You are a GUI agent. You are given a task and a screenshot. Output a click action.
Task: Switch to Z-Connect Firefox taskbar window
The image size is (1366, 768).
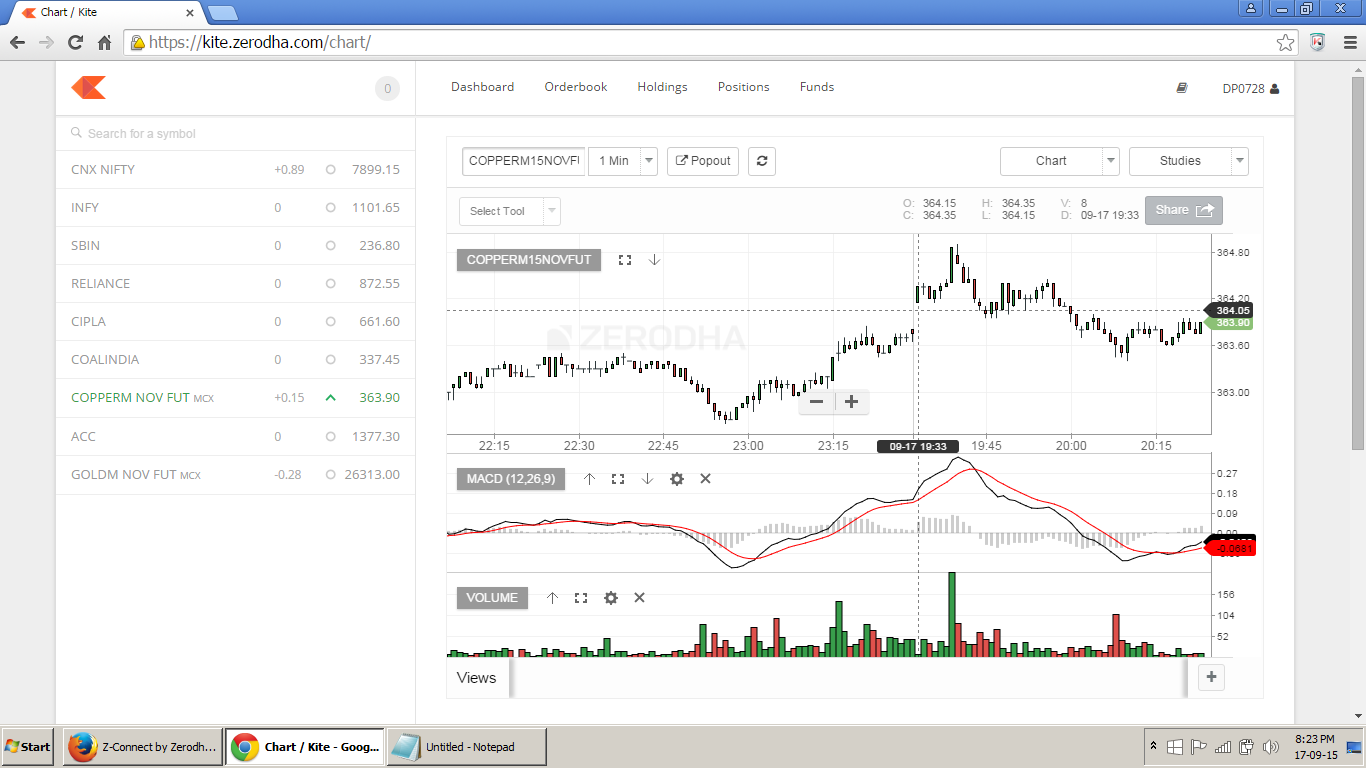(143, 747)
